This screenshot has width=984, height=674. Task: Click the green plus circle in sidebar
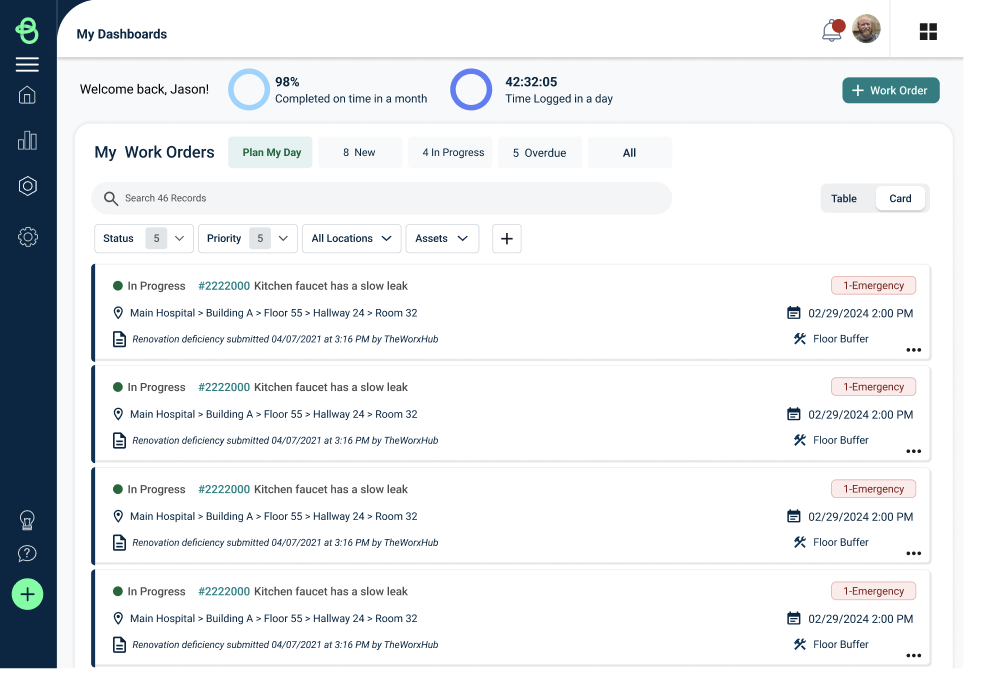click(x=27, y=594)
